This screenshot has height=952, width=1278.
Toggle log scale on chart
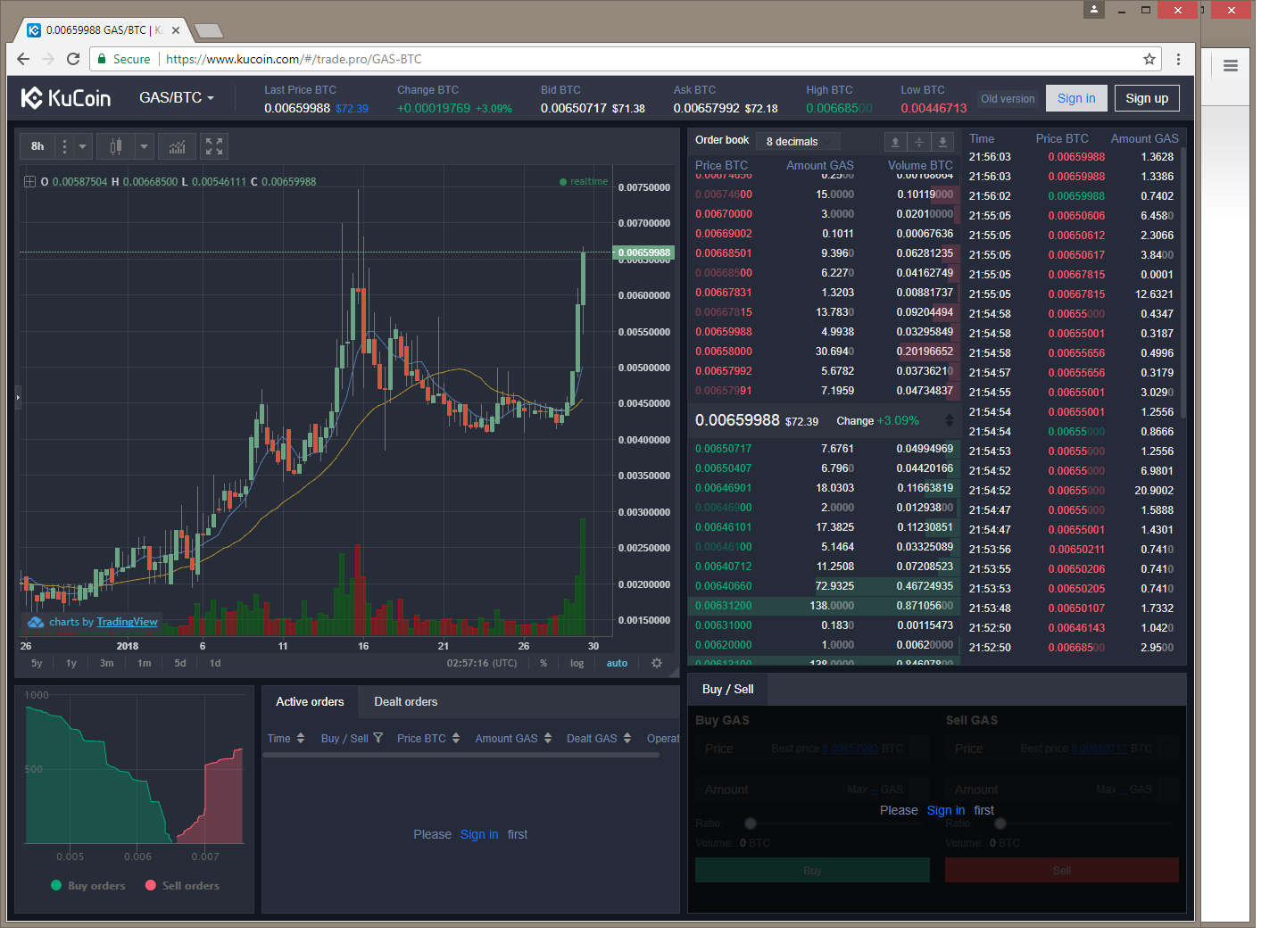click(x=577, y=663)
